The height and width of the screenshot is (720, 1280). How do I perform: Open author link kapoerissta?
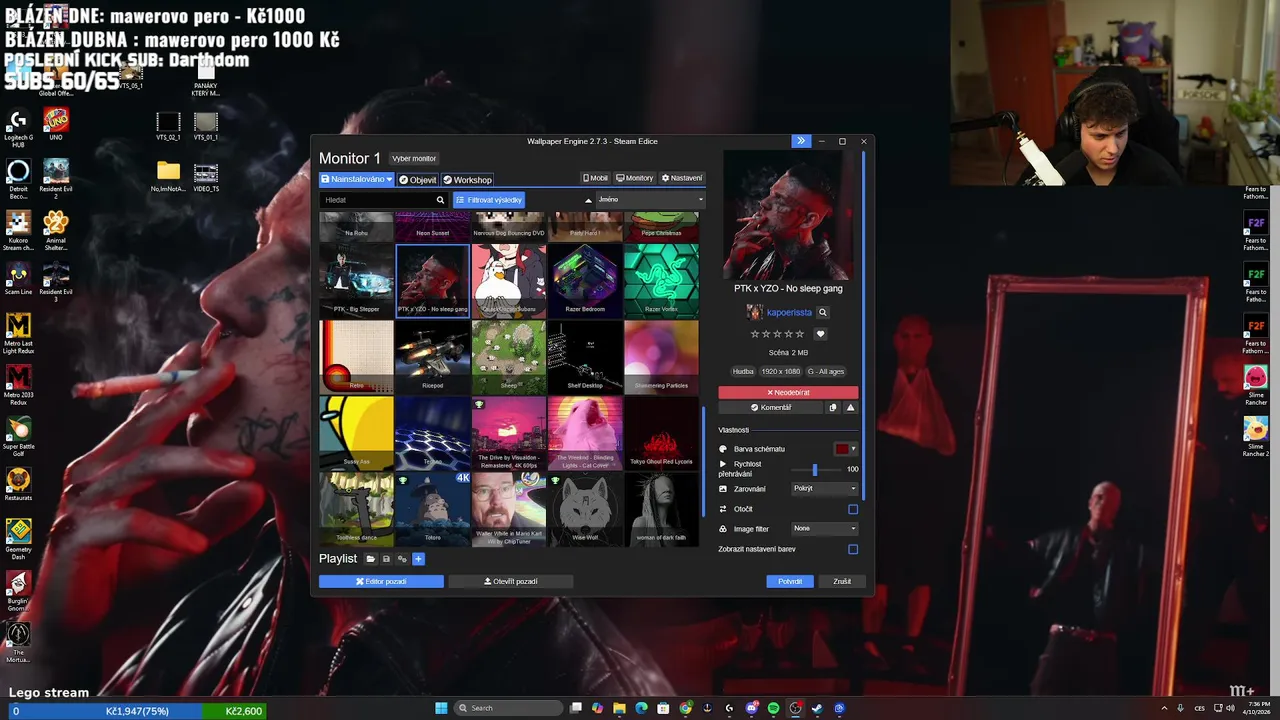pyautogui.click(x=789, y=313)
